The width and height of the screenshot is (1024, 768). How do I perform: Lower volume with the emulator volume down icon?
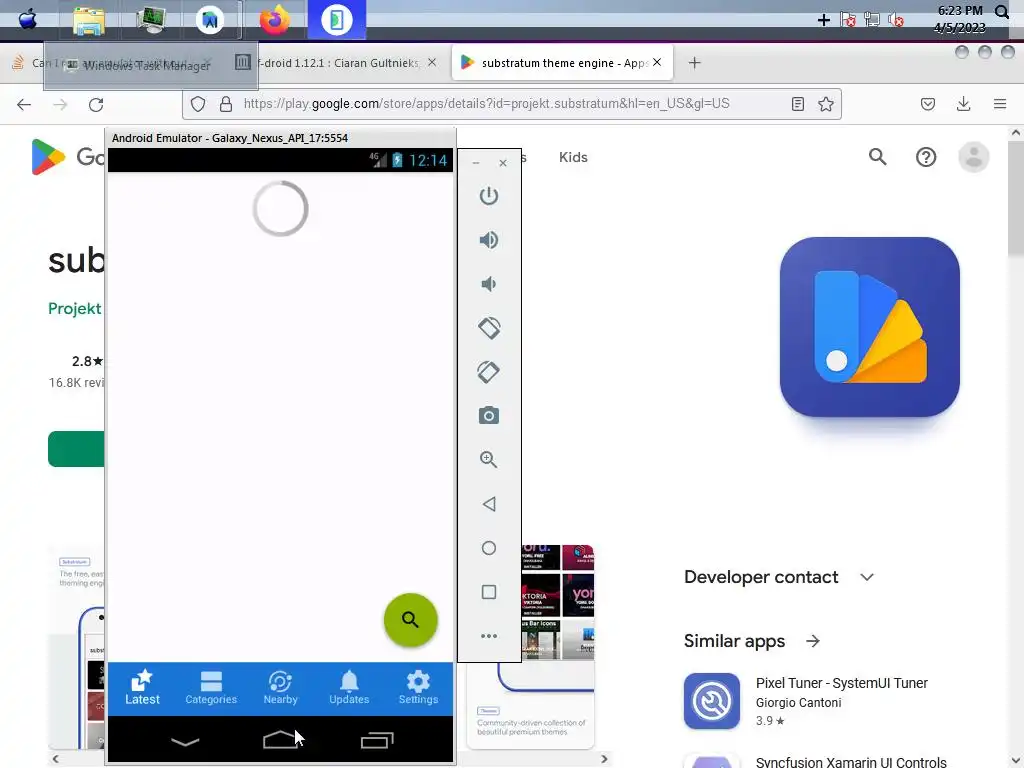pyautogui.click(x=488, y=284)
